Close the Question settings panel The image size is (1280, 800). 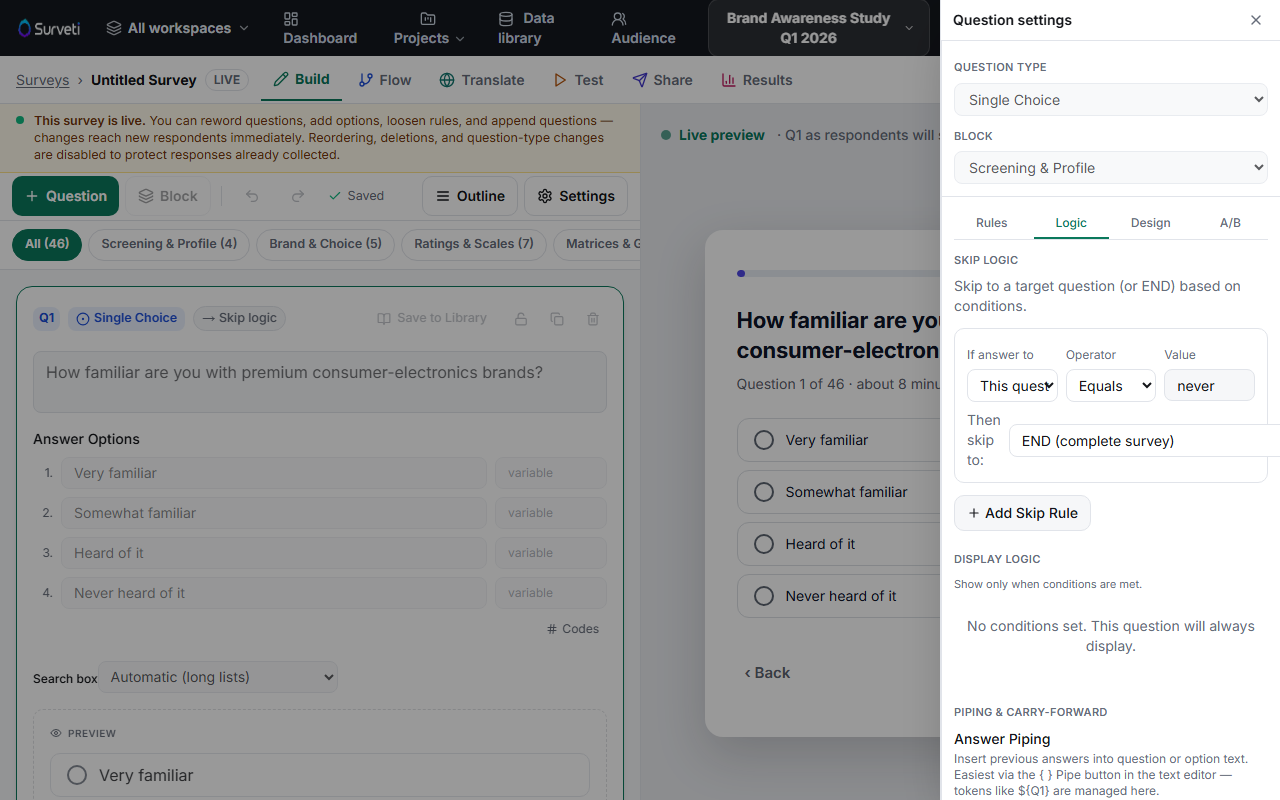[1256, 20]
